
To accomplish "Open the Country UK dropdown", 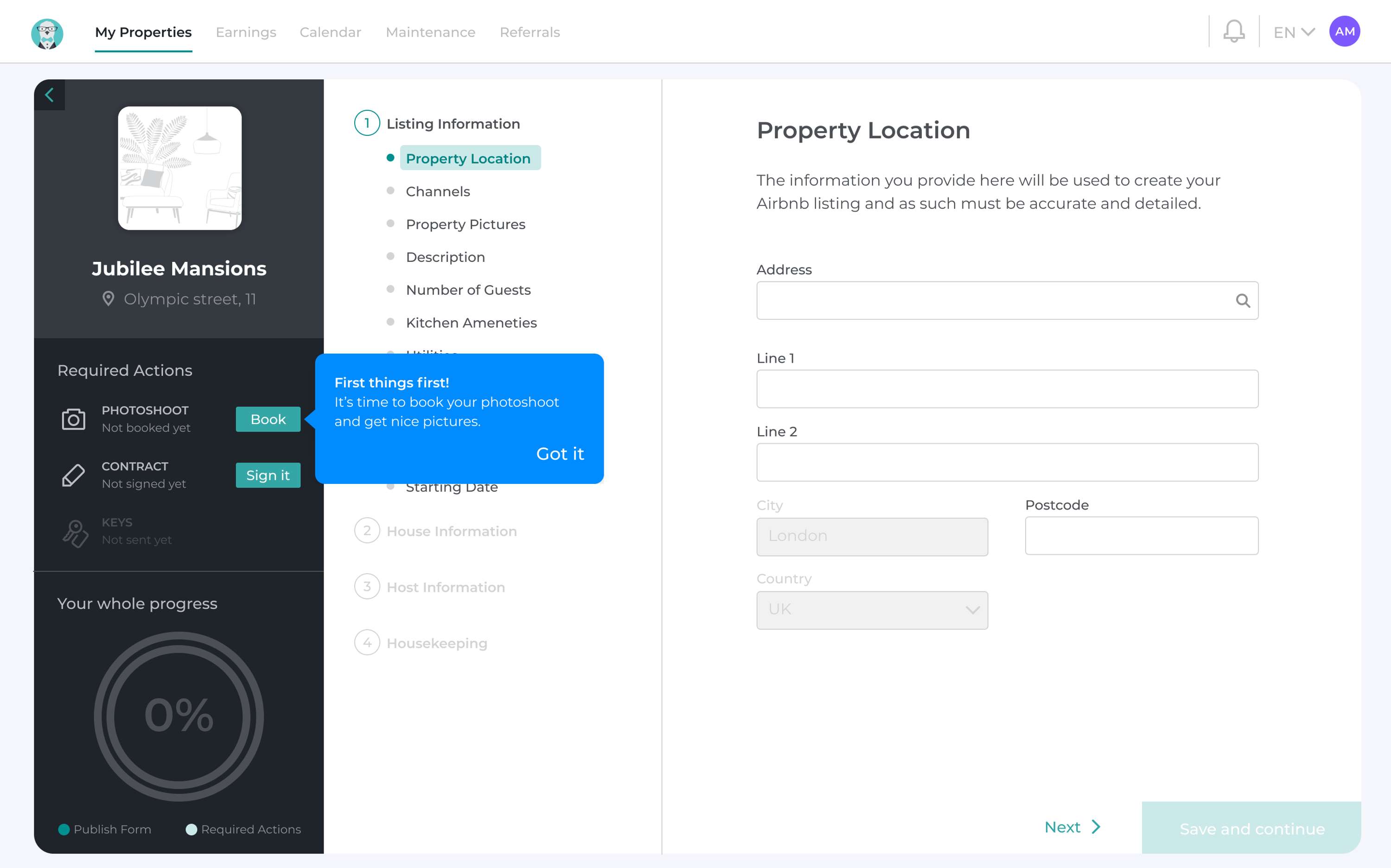I will (x=872, y=610).
